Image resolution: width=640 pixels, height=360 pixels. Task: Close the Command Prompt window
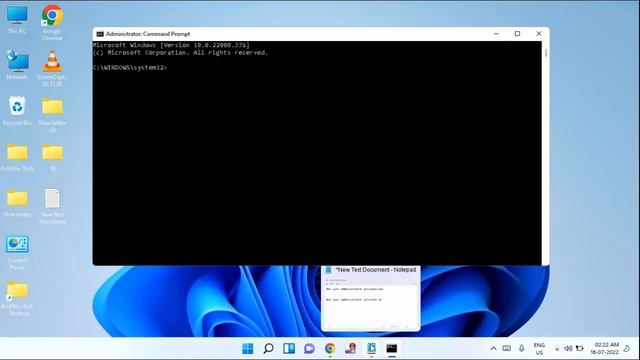[x=539, y=34]
